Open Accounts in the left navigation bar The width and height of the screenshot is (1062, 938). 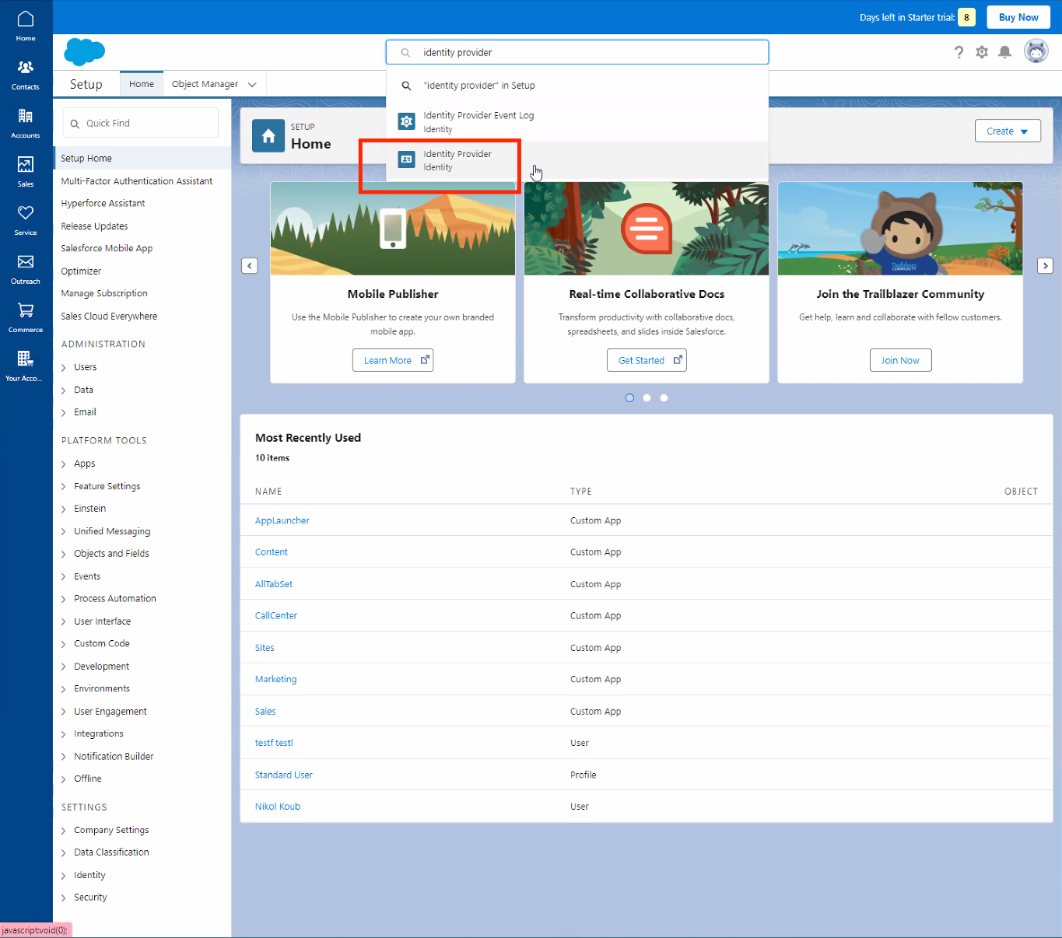tap(26, 123)
